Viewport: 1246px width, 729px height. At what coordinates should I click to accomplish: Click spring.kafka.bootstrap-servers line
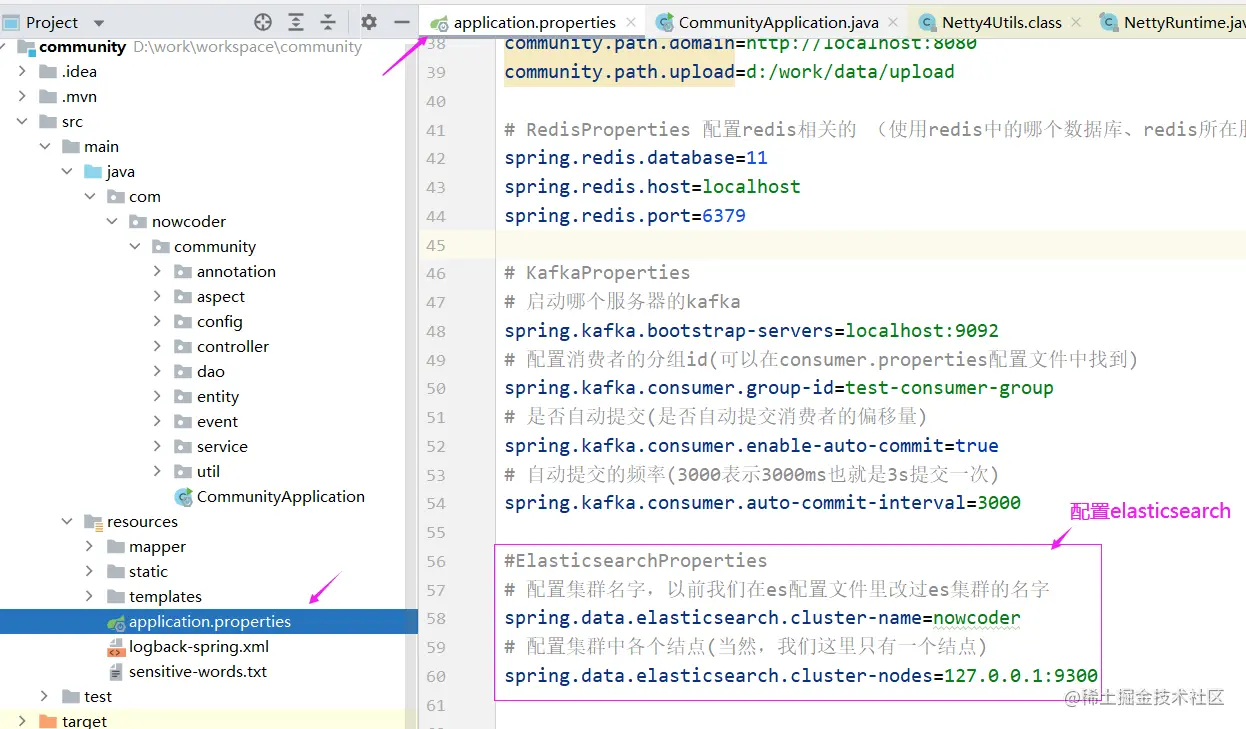pos(751,331)
